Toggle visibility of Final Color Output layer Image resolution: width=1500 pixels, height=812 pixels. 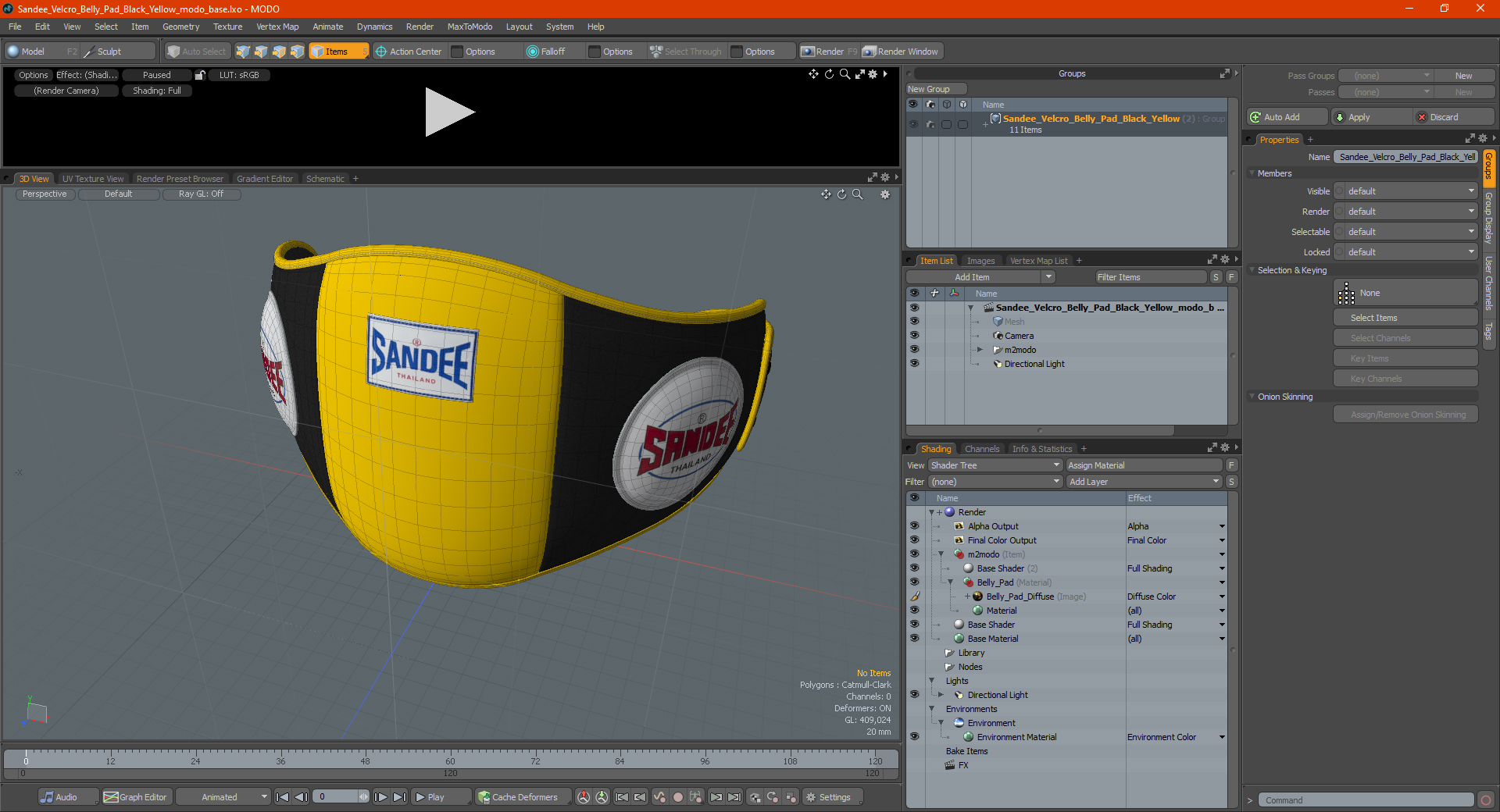(914, 540)
